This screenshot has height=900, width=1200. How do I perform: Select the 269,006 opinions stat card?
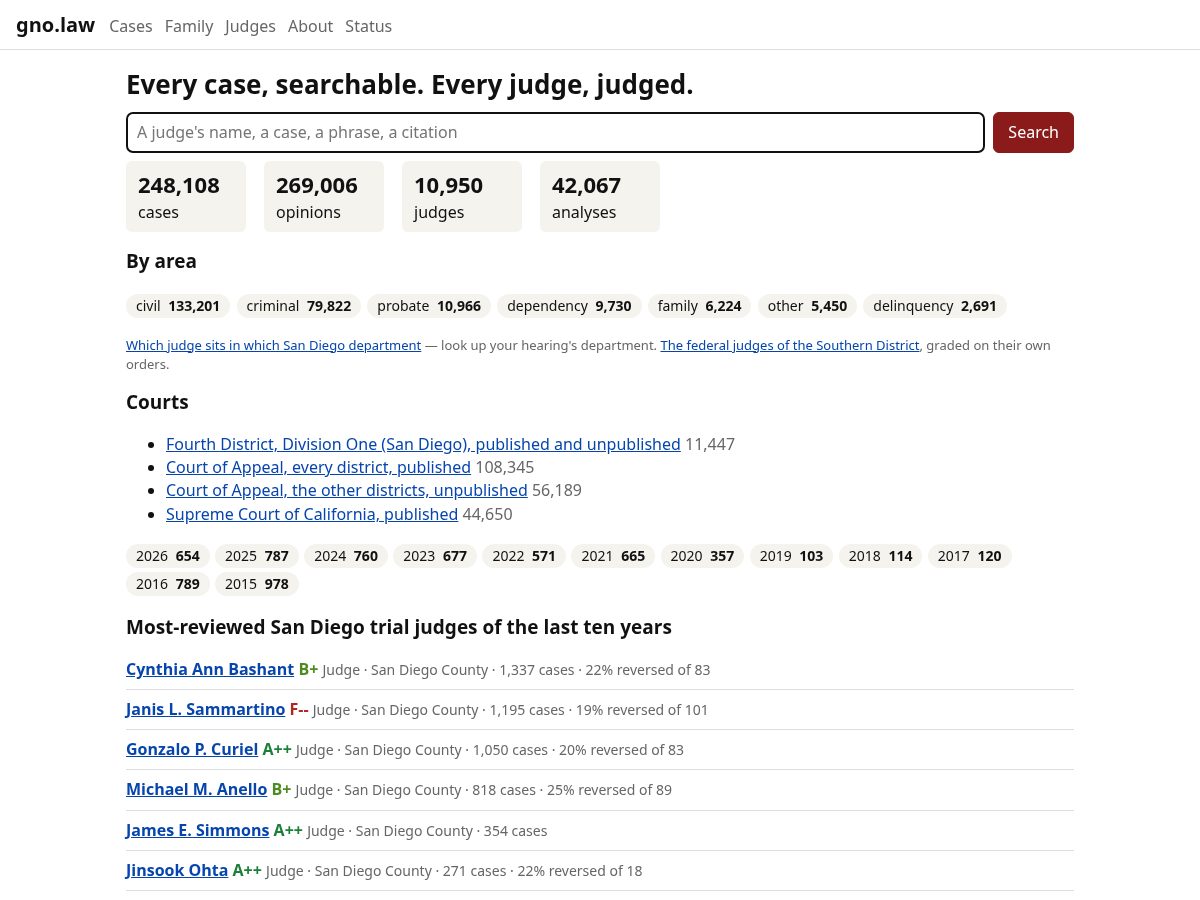[324, 196]
